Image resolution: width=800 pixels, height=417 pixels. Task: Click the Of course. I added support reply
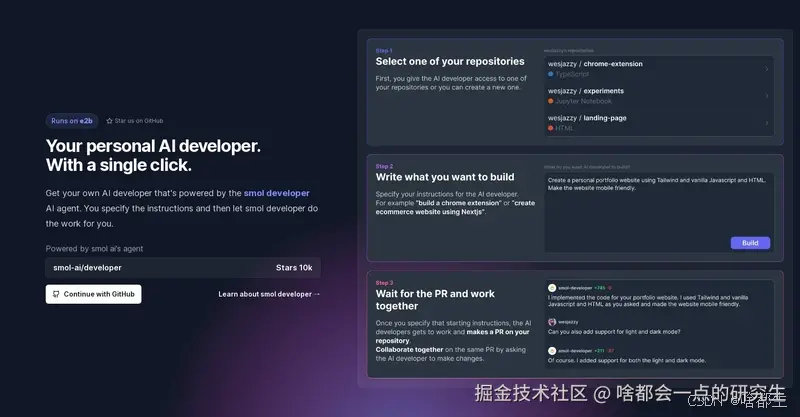(x=627, y=360)
